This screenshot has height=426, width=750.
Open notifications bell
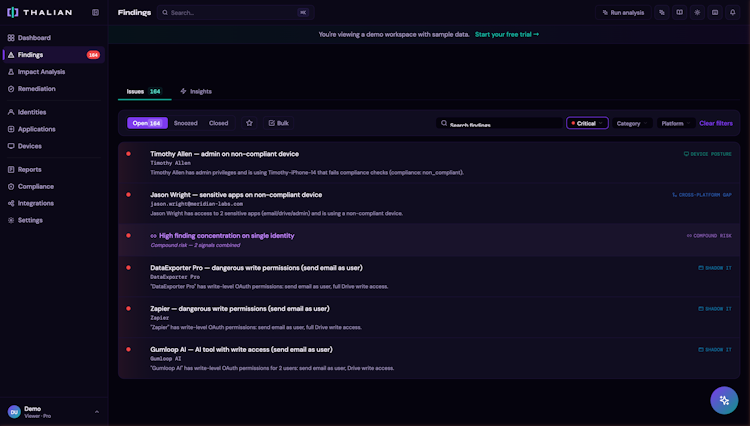[x=733, y=12]
